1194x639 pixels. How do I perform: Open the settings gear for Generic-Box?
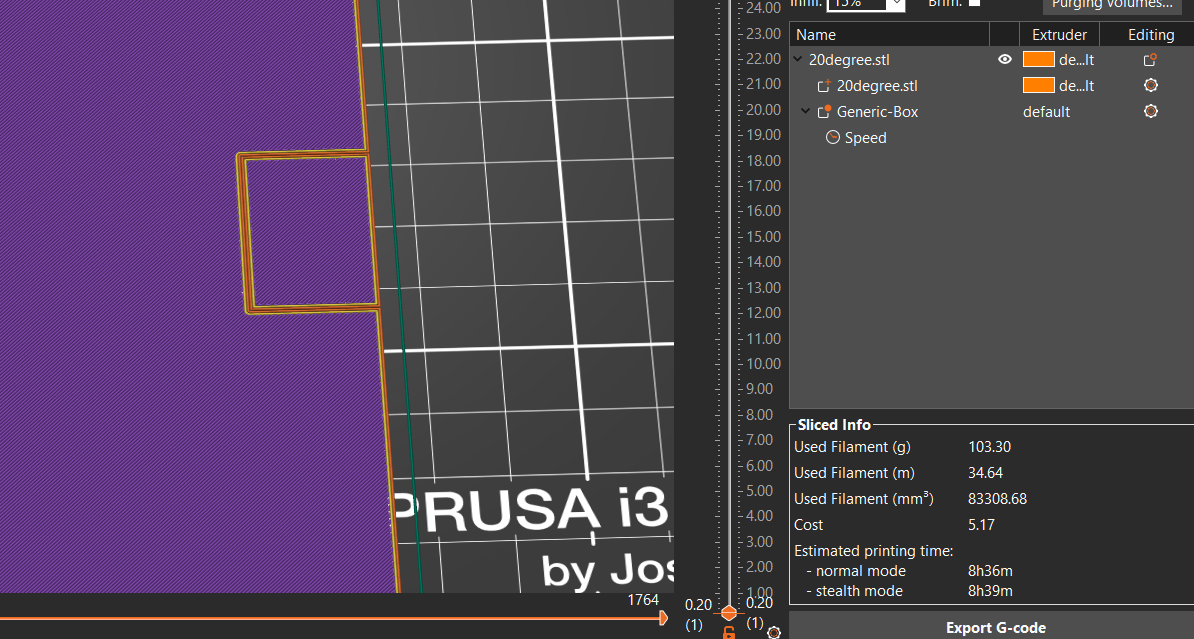(1150, 111)
